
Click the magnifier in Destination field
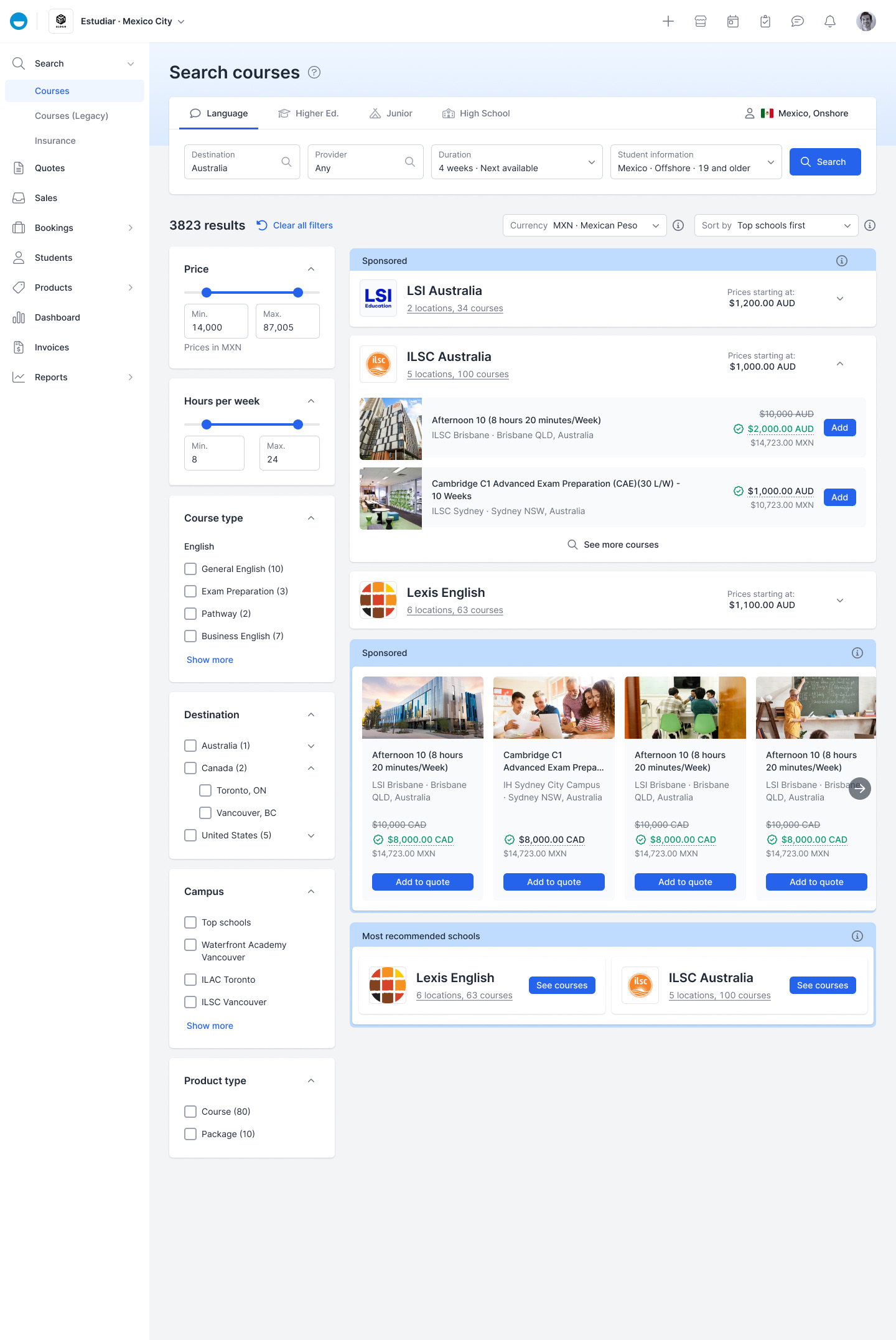pyautogui.click(x=286, y=162)
